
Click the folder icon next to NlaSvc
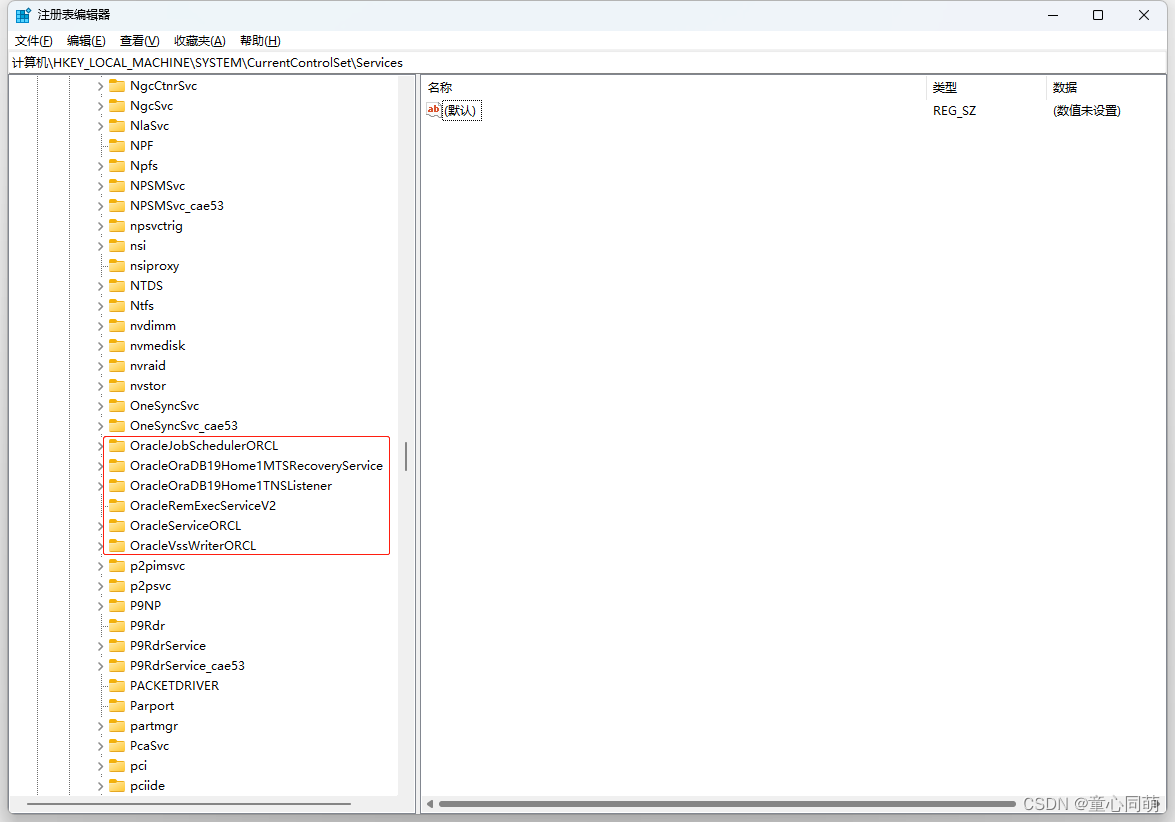(117, 126)
